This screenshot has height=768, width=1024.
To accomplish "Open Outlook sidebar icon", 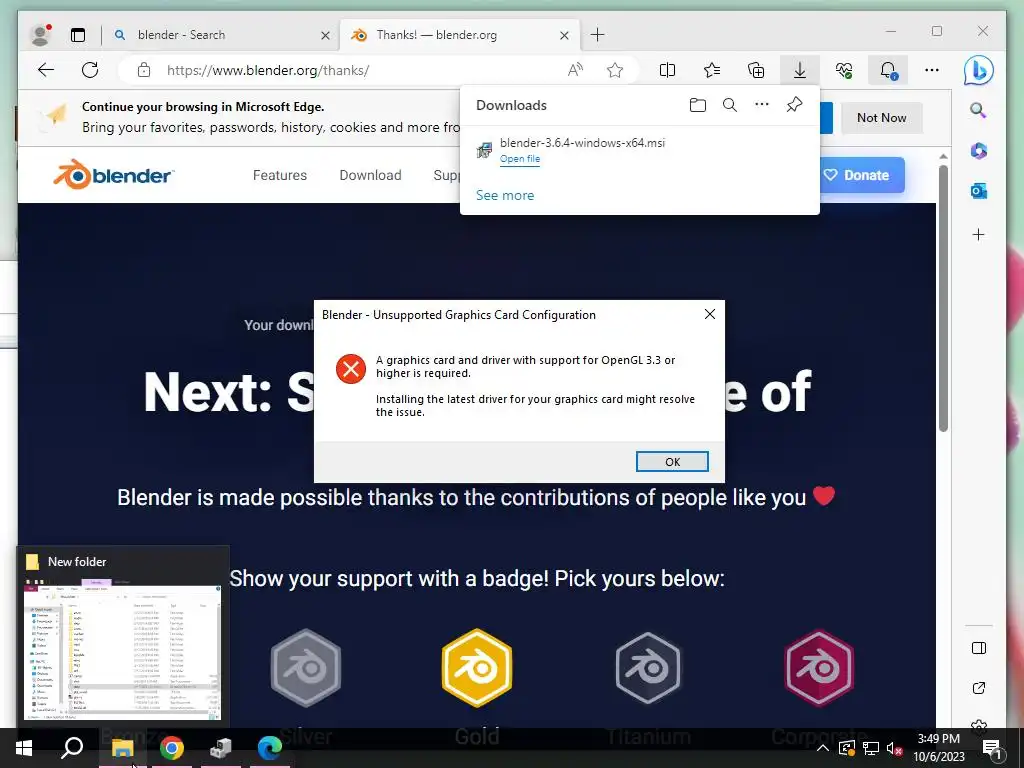I will (978, 191).
